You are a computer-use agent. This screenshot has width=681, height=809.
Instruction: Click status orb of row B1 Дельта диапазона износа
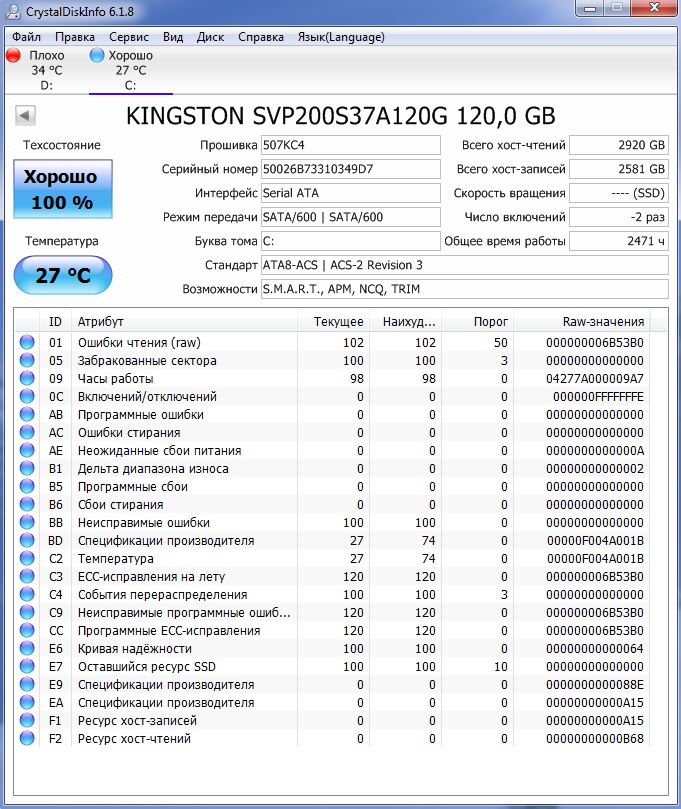tap(27, 468)
